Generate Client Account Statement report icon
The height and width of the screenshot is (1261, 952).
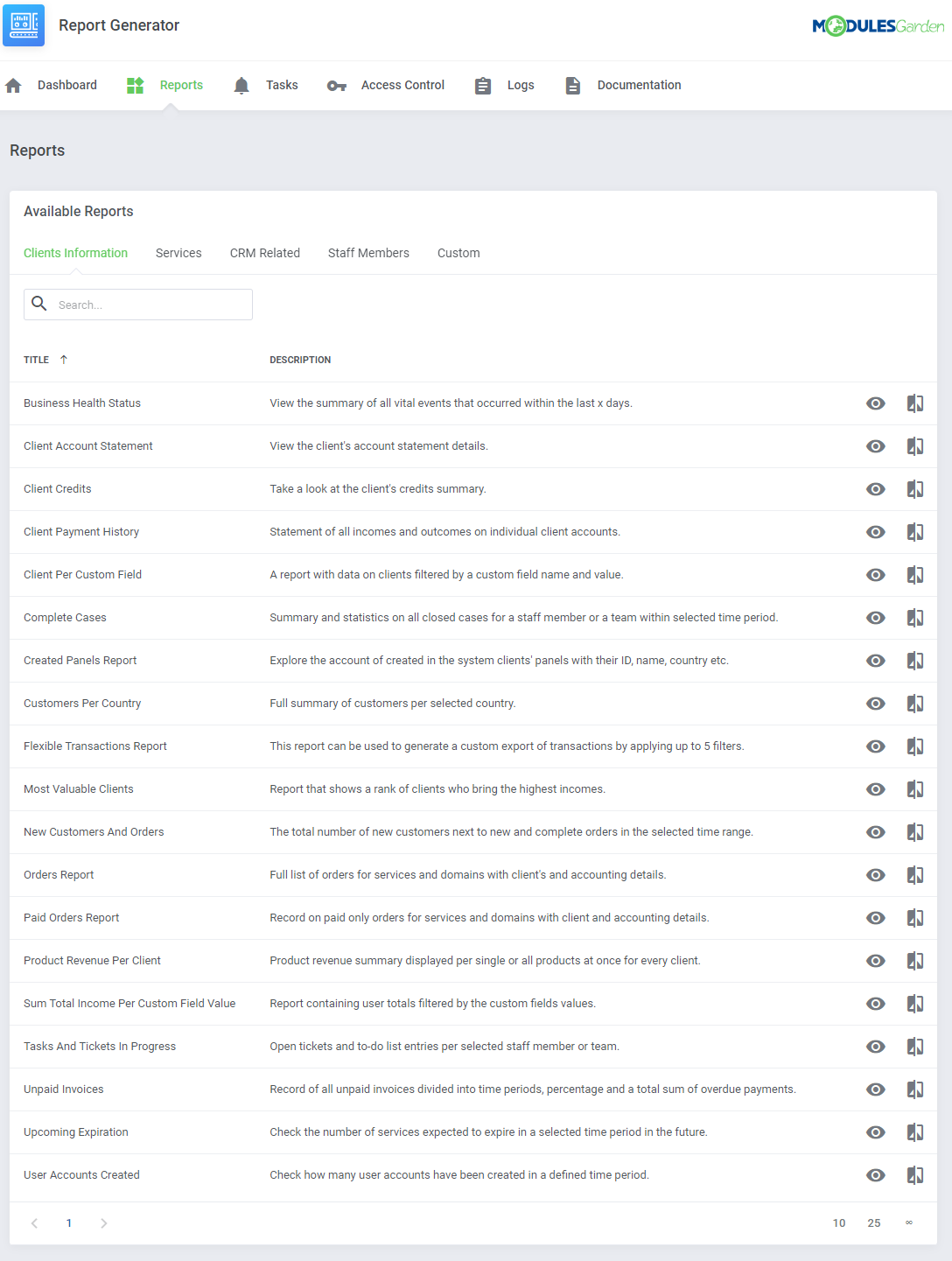[915, 446]
